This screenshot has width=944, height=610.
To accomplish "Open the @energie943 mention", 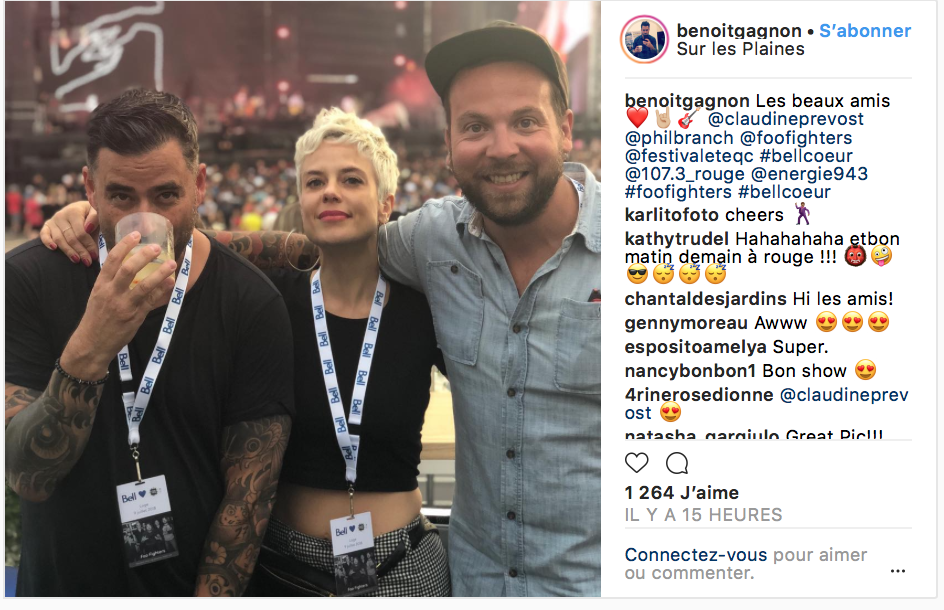I will (810, 174).
